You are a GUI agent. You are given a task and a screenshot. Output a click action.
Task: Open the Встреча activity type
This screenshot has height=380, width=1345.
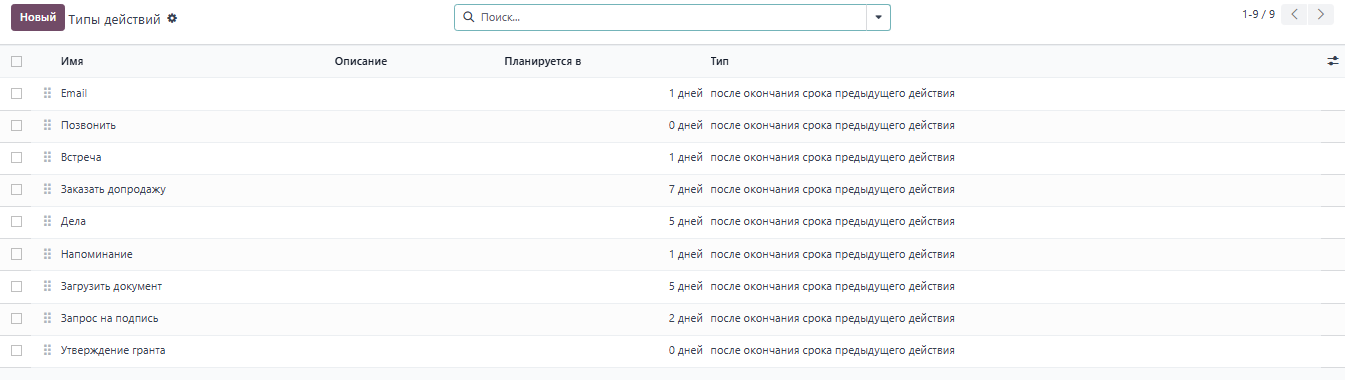coord(81,157)
